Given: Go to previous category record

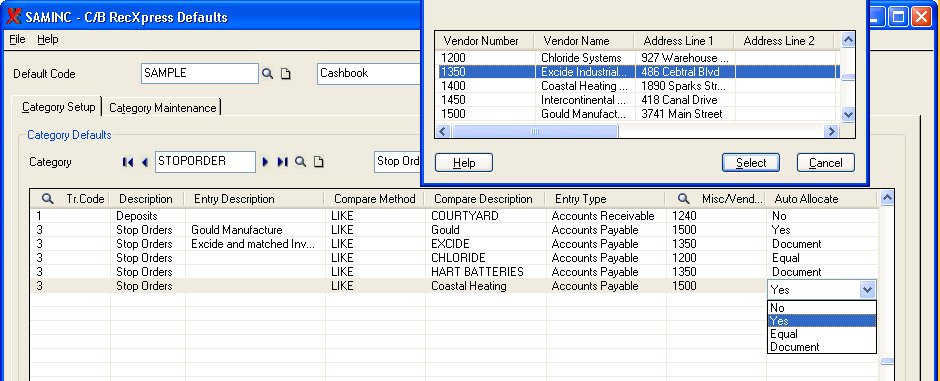Looking at the screenshot, I should click(144, 162).
